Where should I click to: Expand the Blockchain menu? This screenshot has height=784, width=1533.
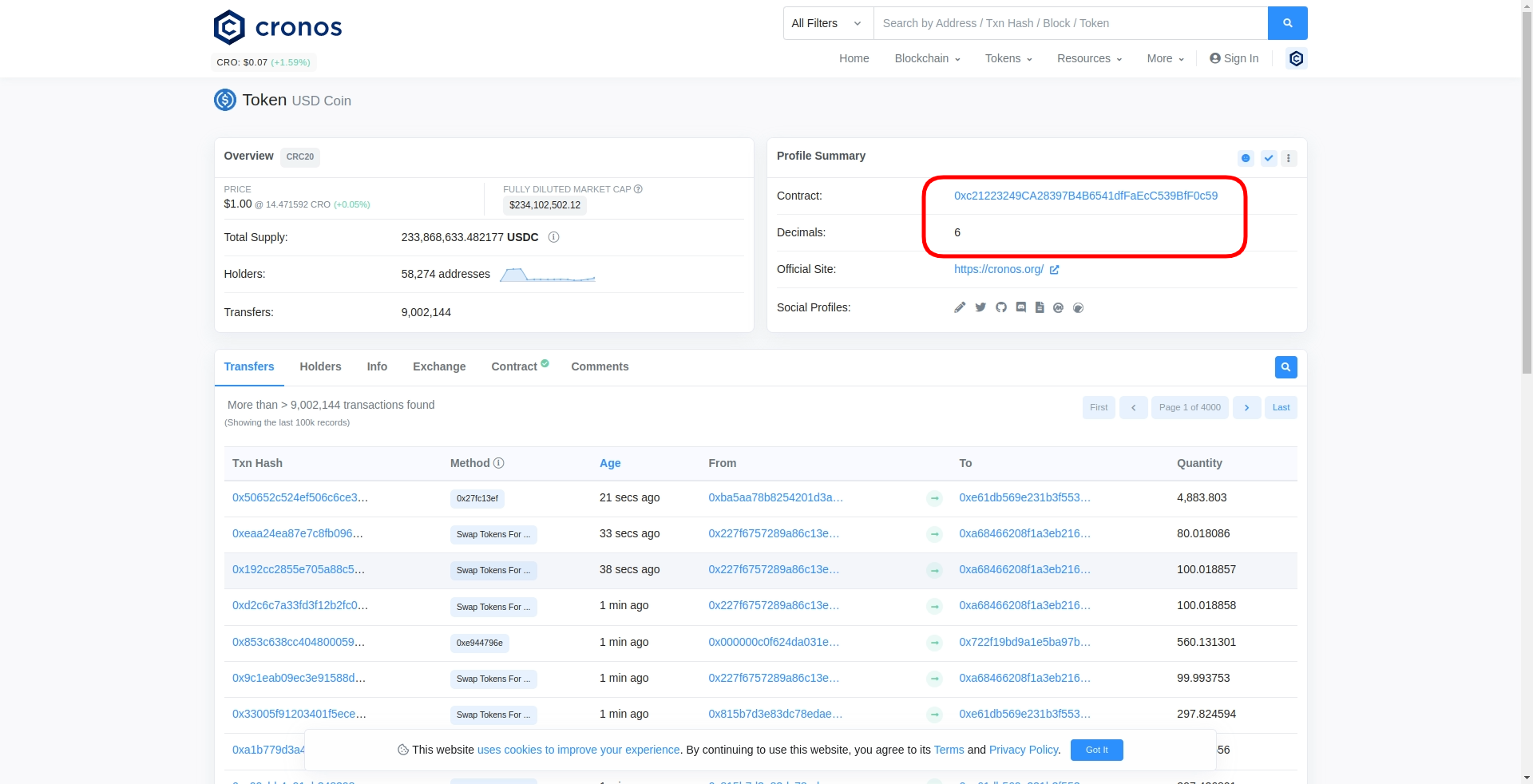coord(927,58)
